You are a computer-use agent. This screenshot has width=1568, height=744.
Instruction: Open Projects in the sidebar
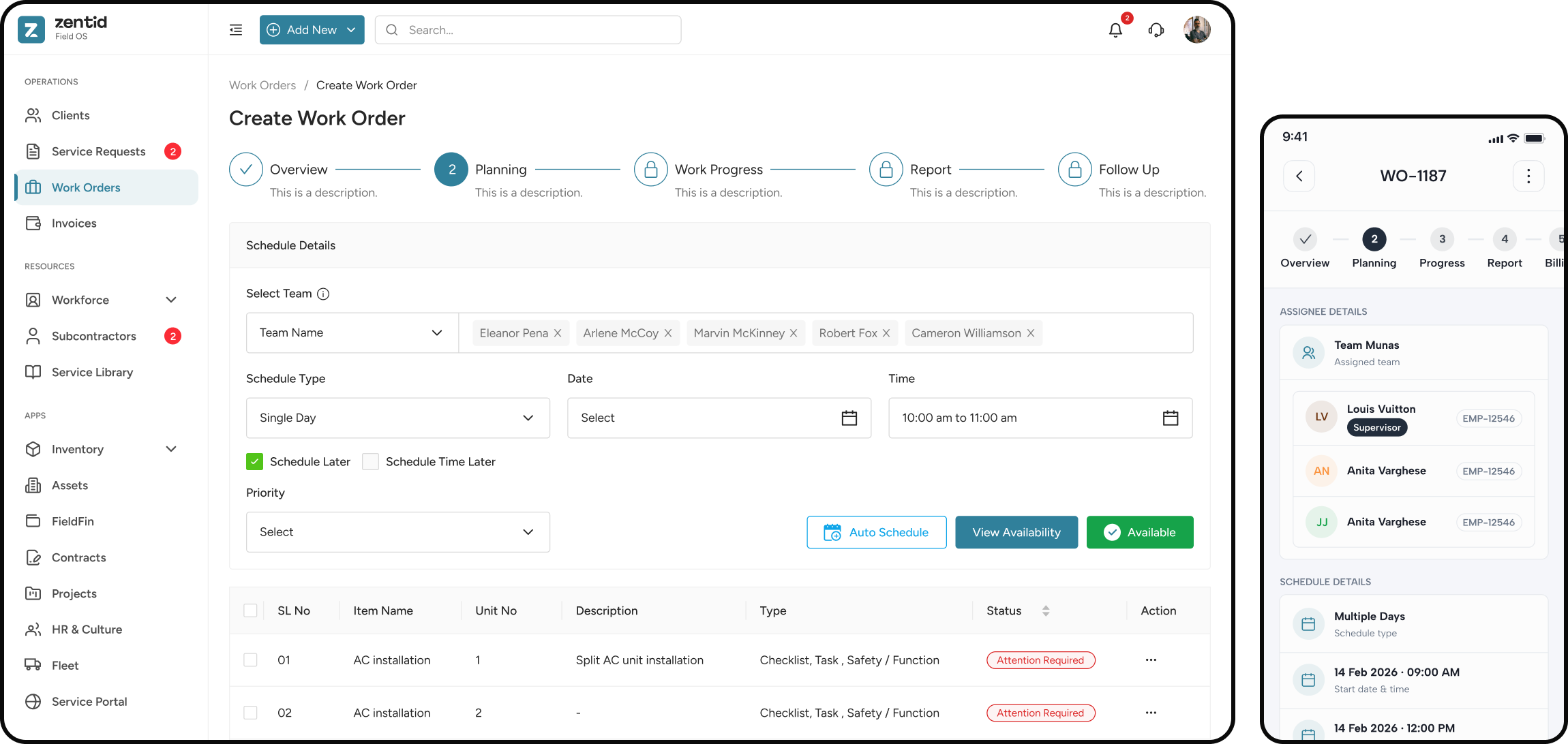pos(106,593)
